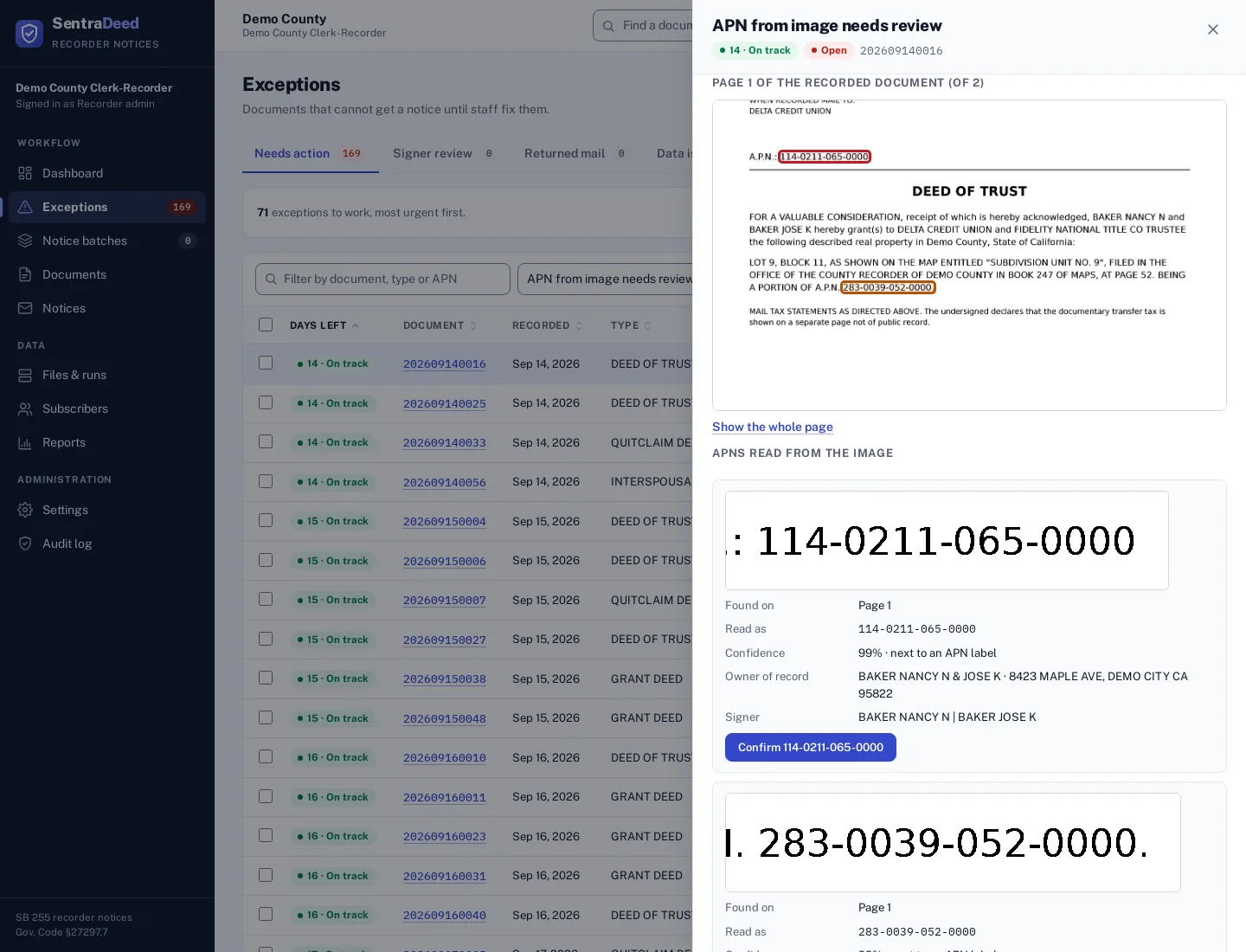Select checkbox for document 202609150004

pos(266,520)
